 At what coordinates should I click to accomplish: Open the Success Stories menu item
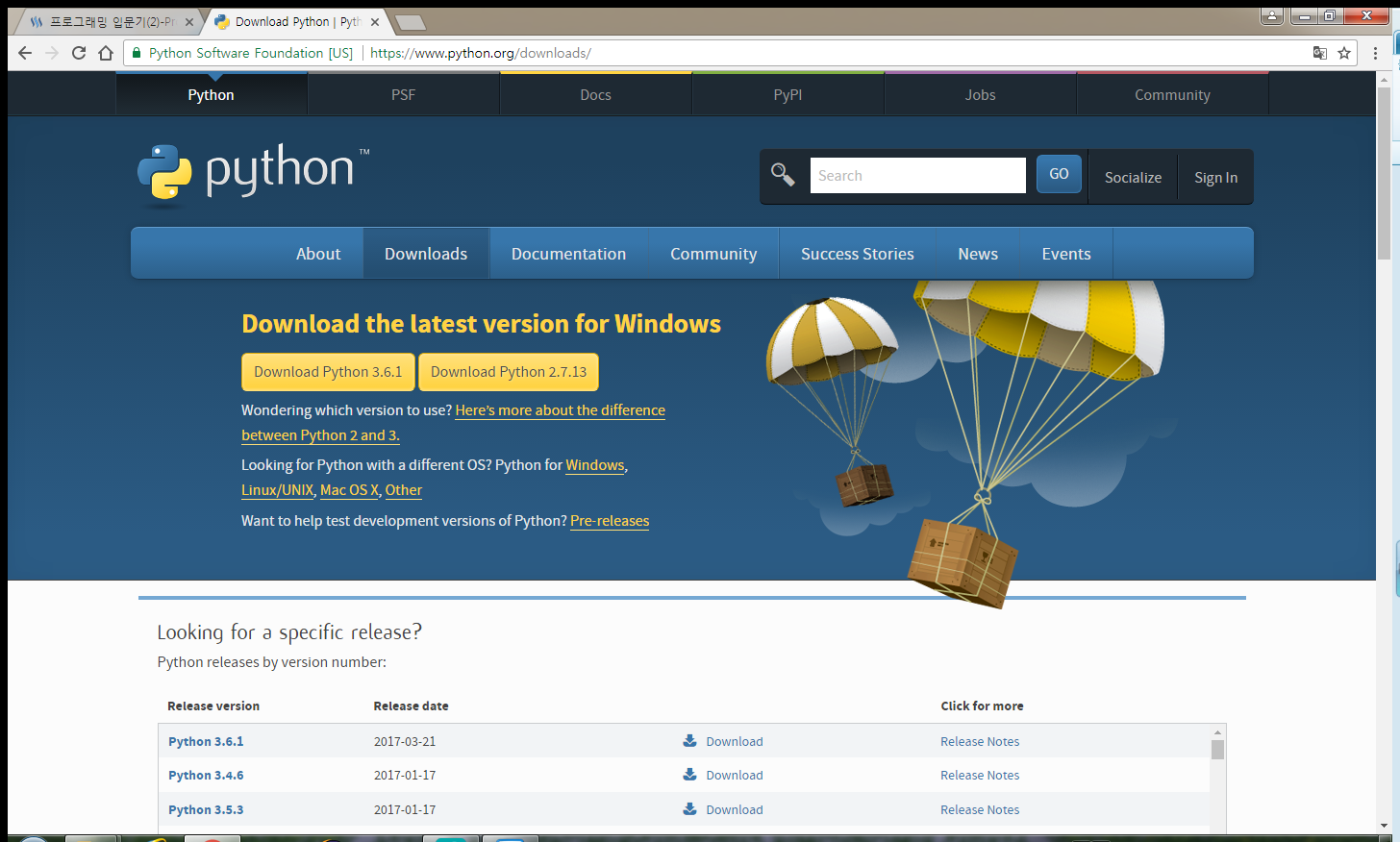click(x=858, y=254)
